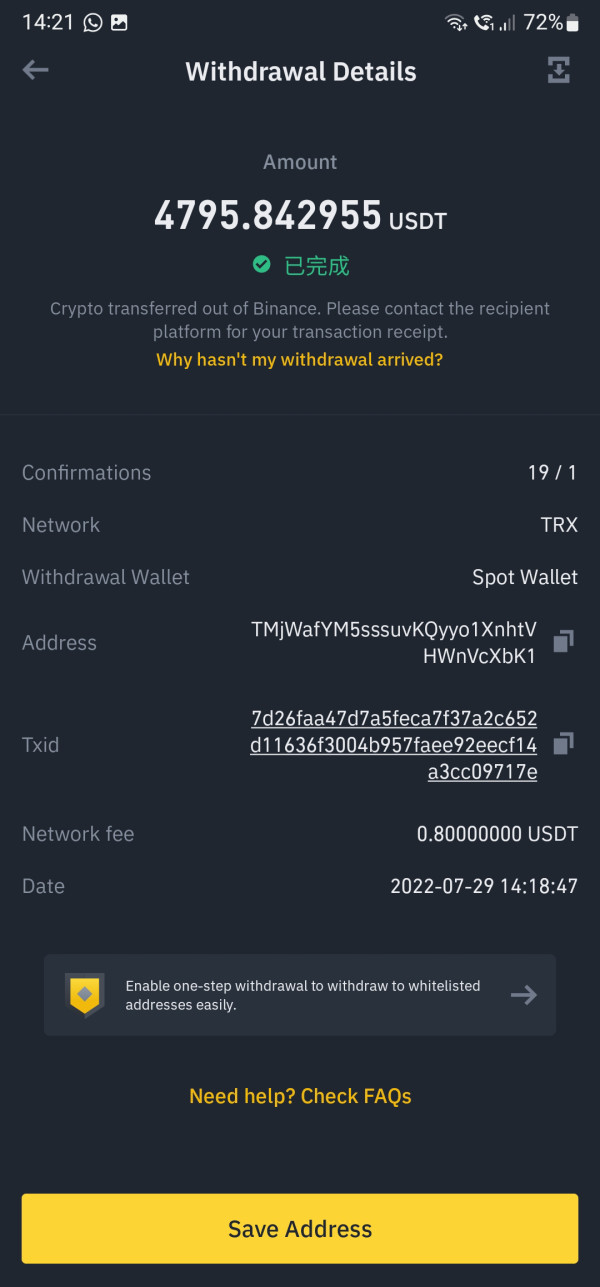Open arrow for one-step withdrawal
600x1287 pixels.
[x=523, y=995]
